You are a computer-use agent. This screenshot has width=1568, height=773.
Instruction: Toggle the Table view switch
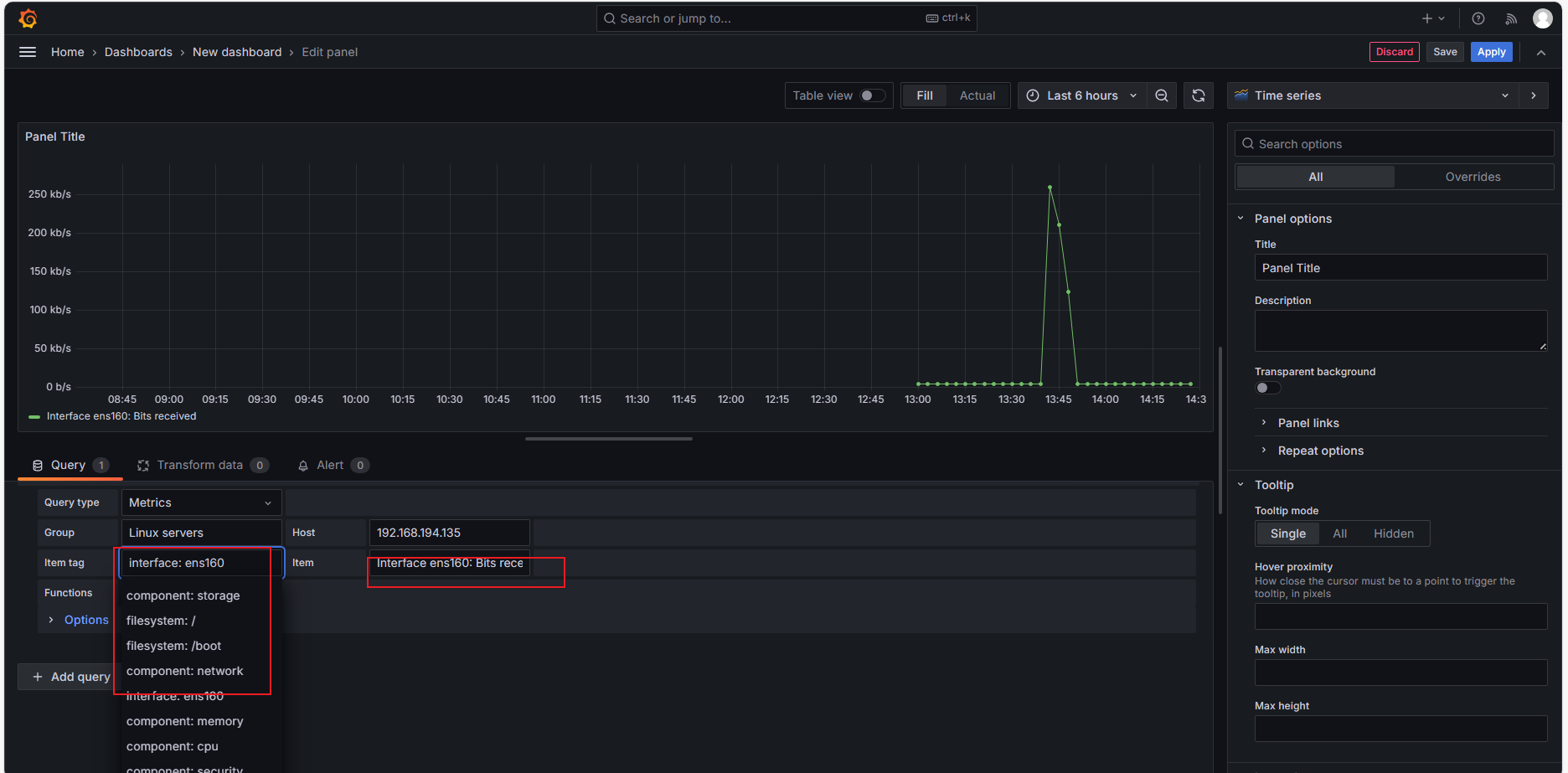(873, 95)
